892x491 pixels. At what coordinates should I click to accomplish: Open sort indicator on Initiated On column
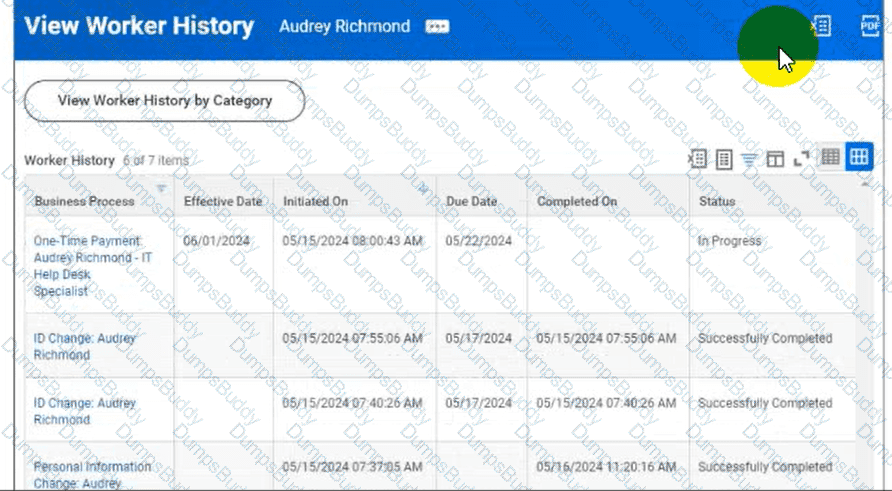click(423, 188)
